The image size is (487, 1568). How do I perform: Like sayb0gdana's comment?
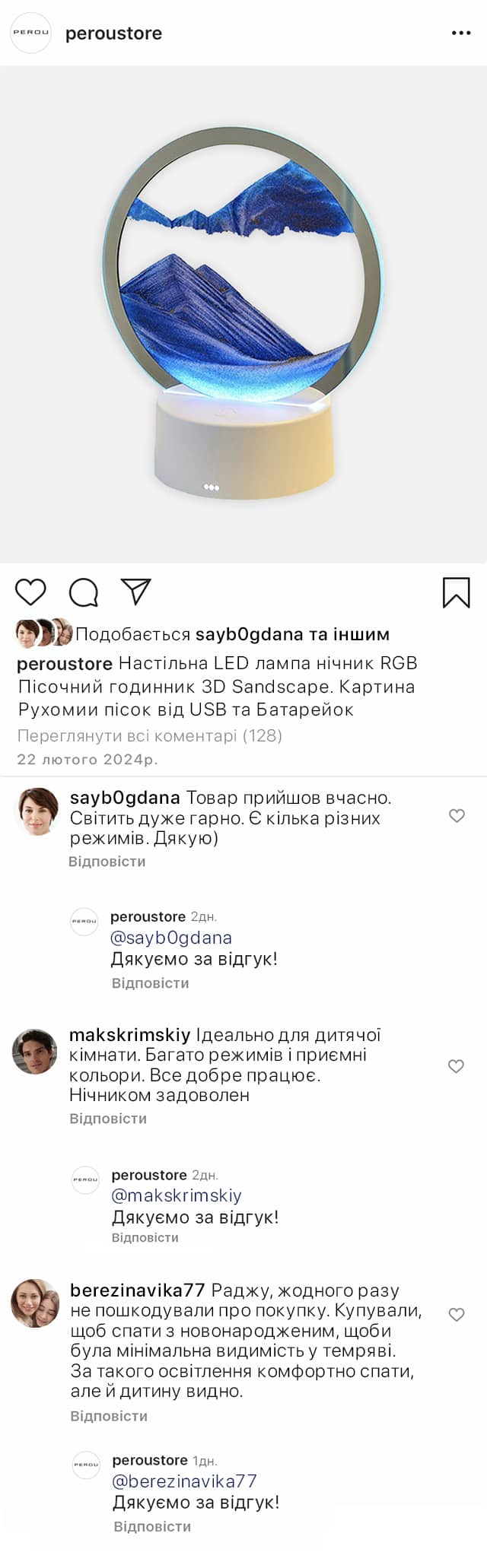coord(457,816)
